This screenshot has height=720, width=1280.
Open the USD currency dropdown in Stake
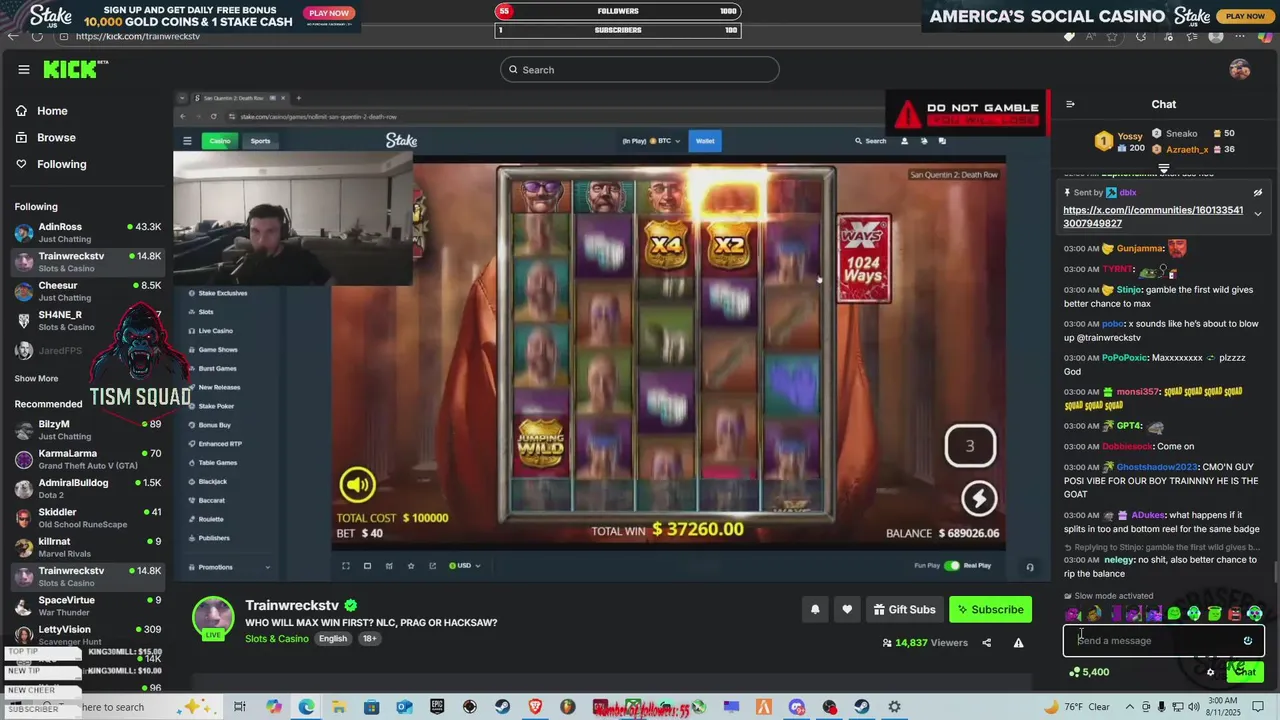(465, 566)
